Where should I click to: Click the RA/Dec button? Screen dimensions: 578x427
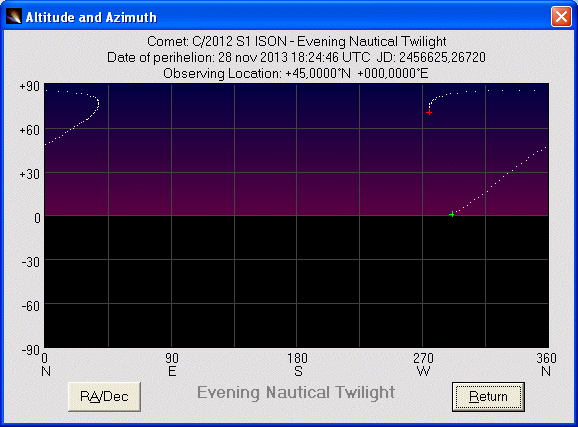pyautogui.click(x=104, y=396)
